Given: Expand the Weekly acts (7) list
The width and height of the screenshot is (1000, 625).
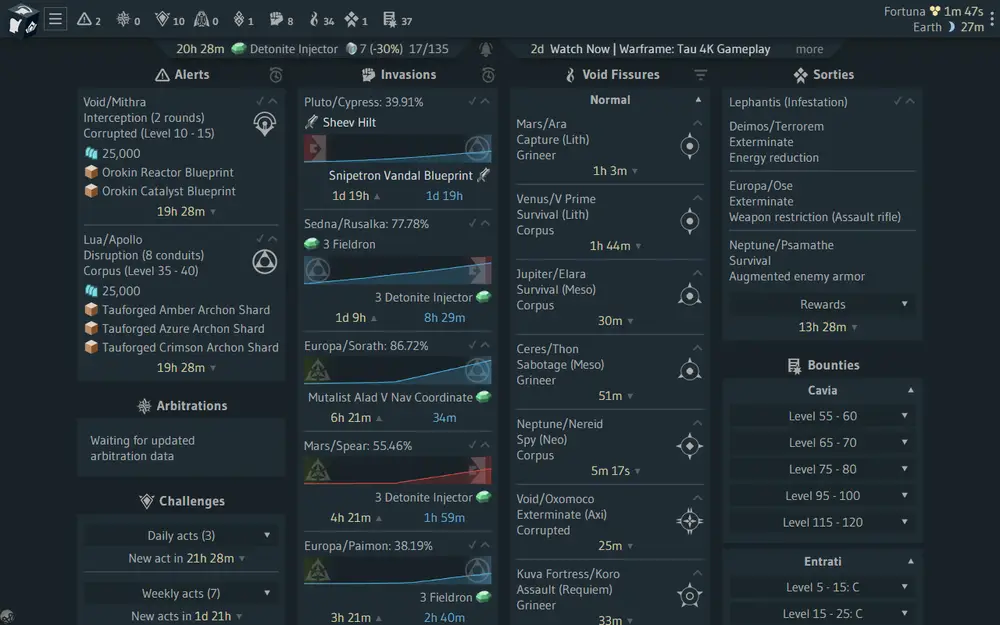Looking at the screenshot, I should (180, 593).
